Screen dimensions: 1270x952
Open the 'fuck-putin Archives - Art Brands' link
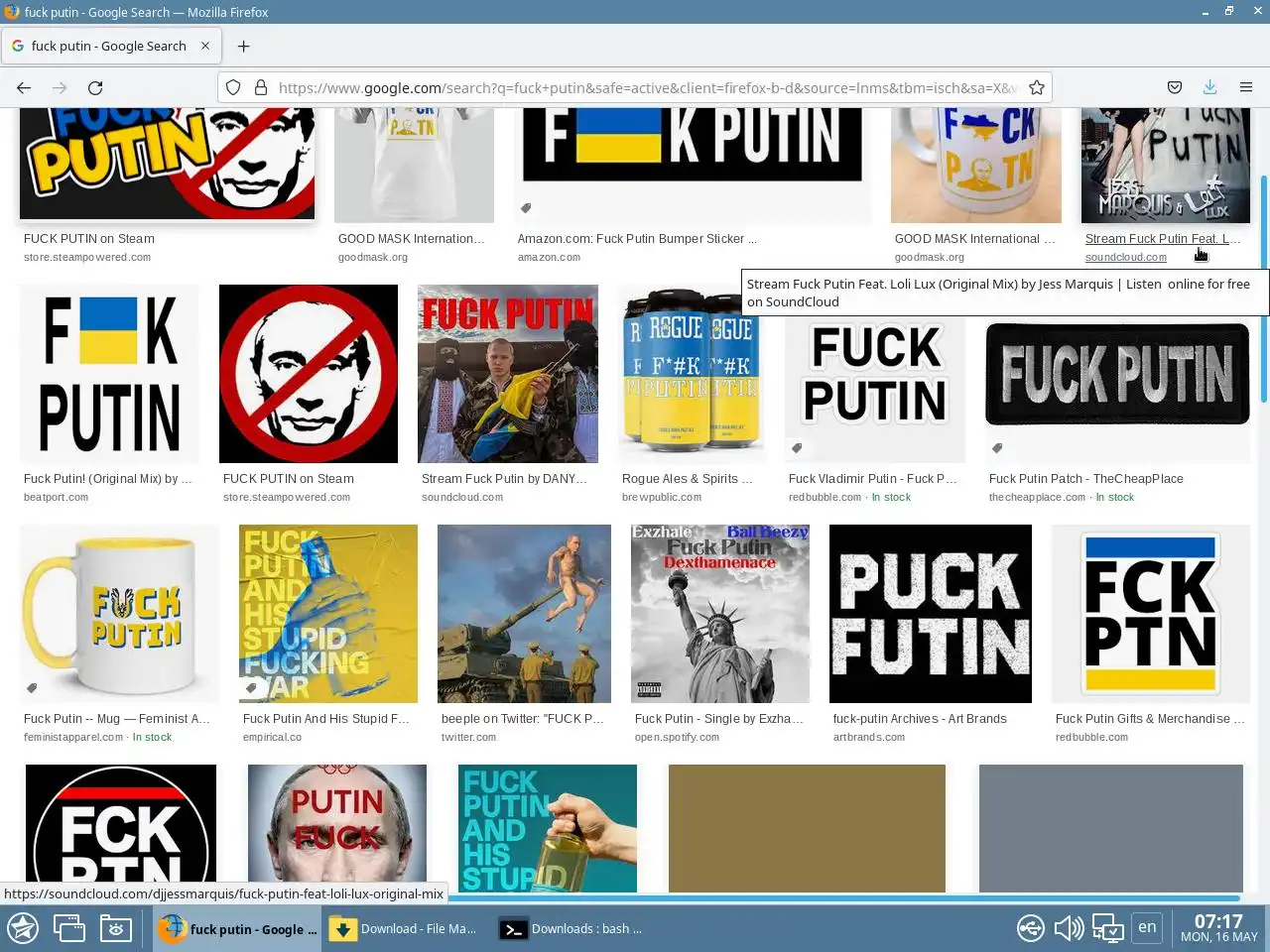[x=920, y=718]
